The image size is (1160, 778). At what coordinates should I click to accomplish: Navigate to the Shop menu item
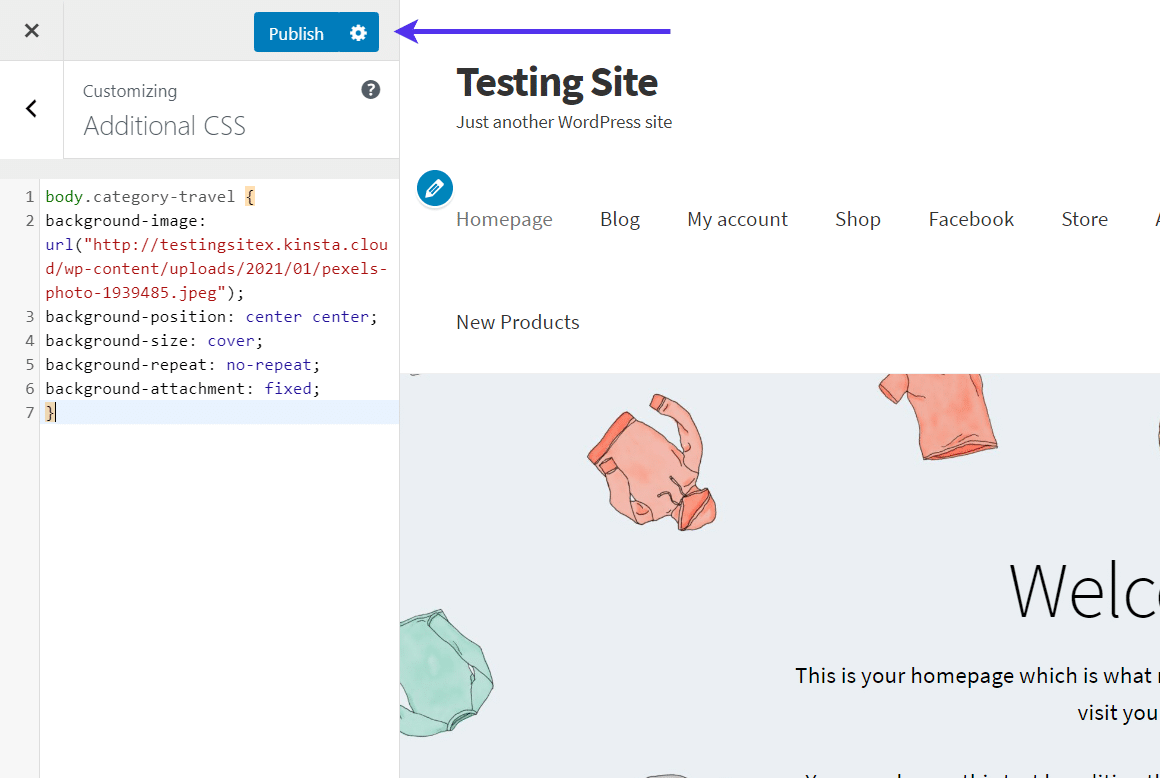857,219
